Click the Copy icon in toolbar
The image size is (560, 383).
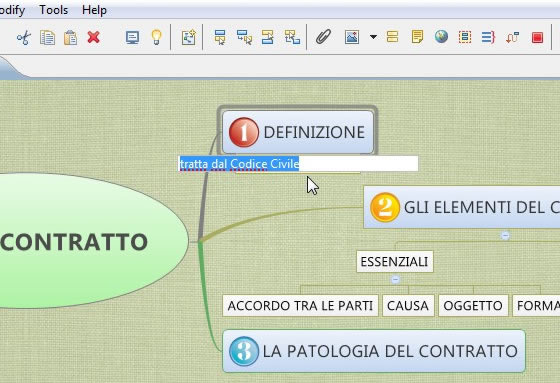click(x=47, y=37)
